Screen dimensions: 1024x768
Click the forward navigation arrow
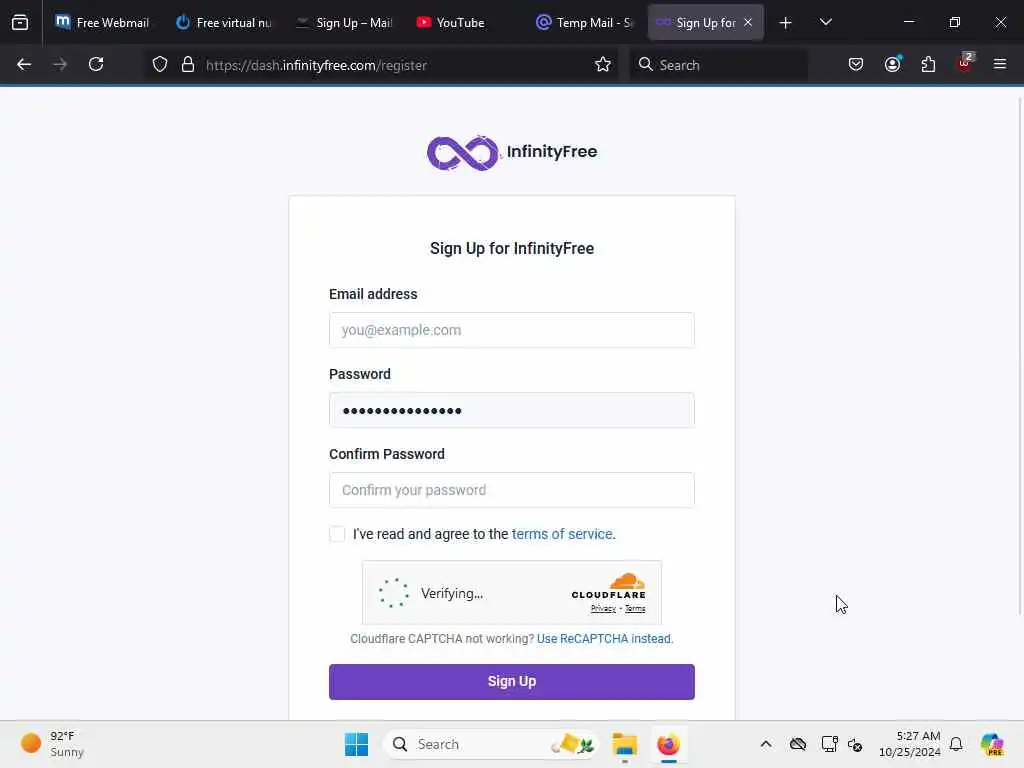(x=60, y=64)
